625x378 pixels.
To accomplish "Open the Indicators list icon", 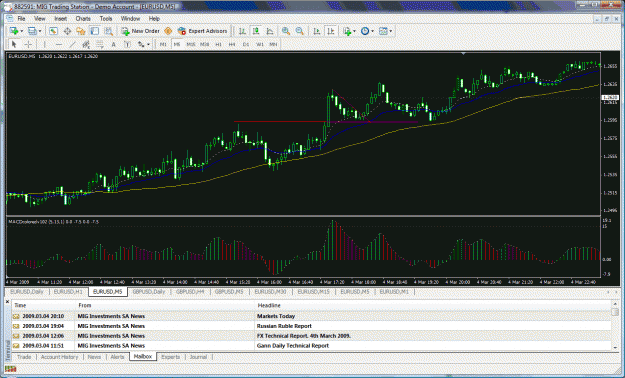I will 347,31.
